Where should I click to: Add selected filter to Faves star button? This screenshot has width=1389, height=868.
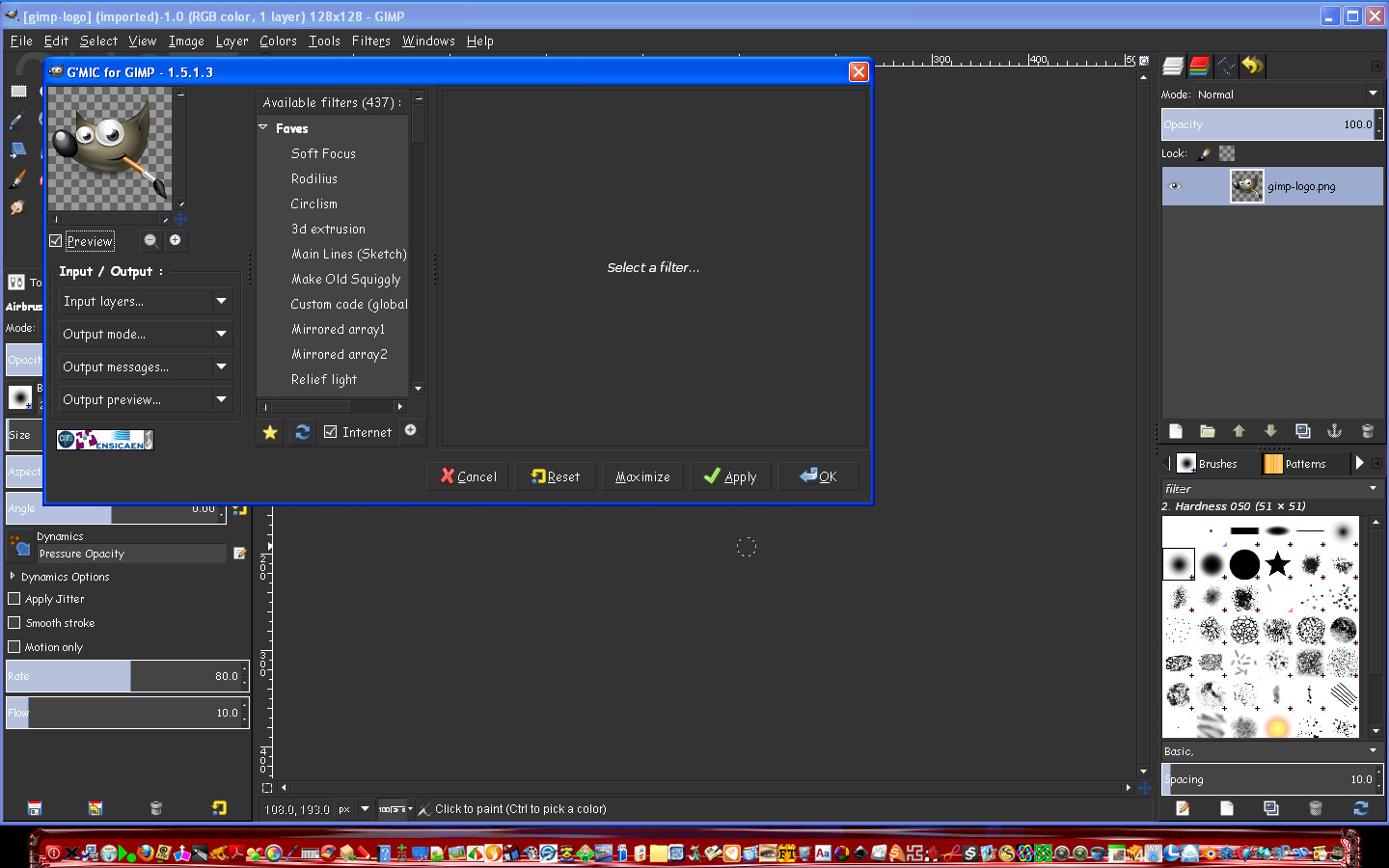tap(270, 432)
